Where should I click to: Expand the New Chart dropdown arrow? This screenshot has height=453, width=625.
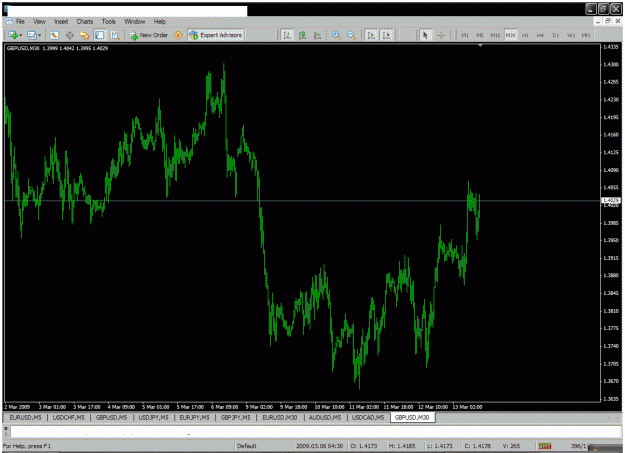pyautogui.click(x=20, y=35)
